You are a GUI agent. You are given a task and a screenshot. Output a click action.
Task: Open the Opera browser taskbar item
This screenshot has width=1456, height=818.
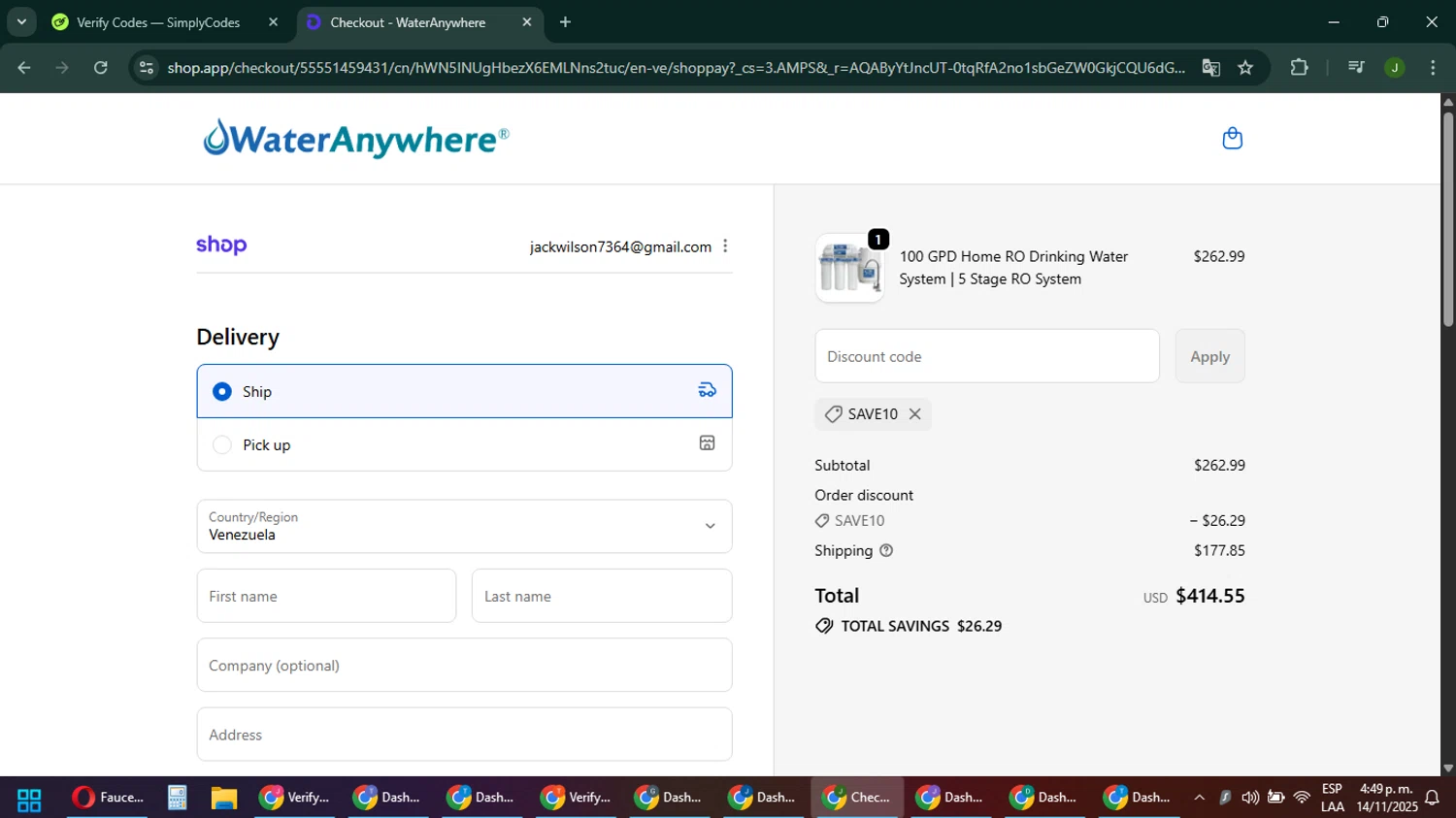click(107, 799)
